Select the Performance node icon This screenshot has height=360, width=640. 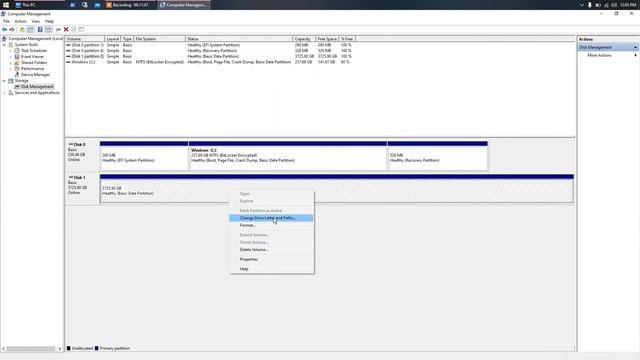coord(17,69)
